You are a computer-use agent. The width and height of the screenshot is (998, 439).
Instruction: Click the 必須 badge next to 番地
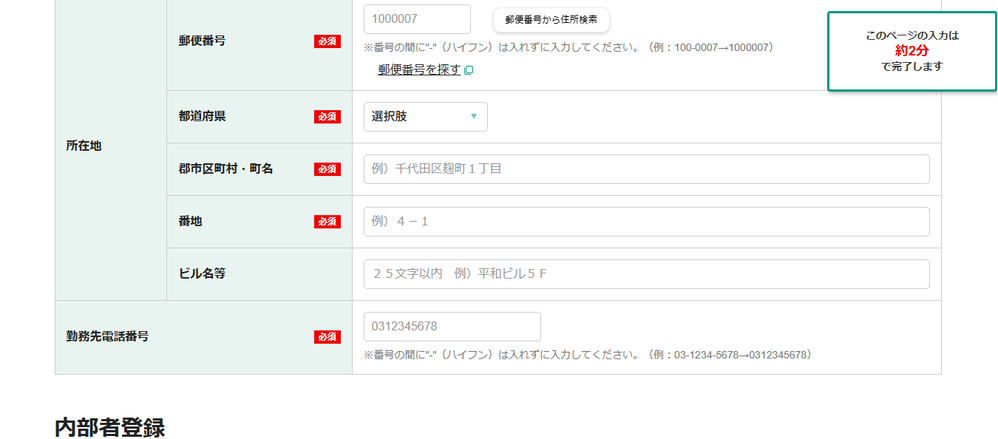point(327,221)
